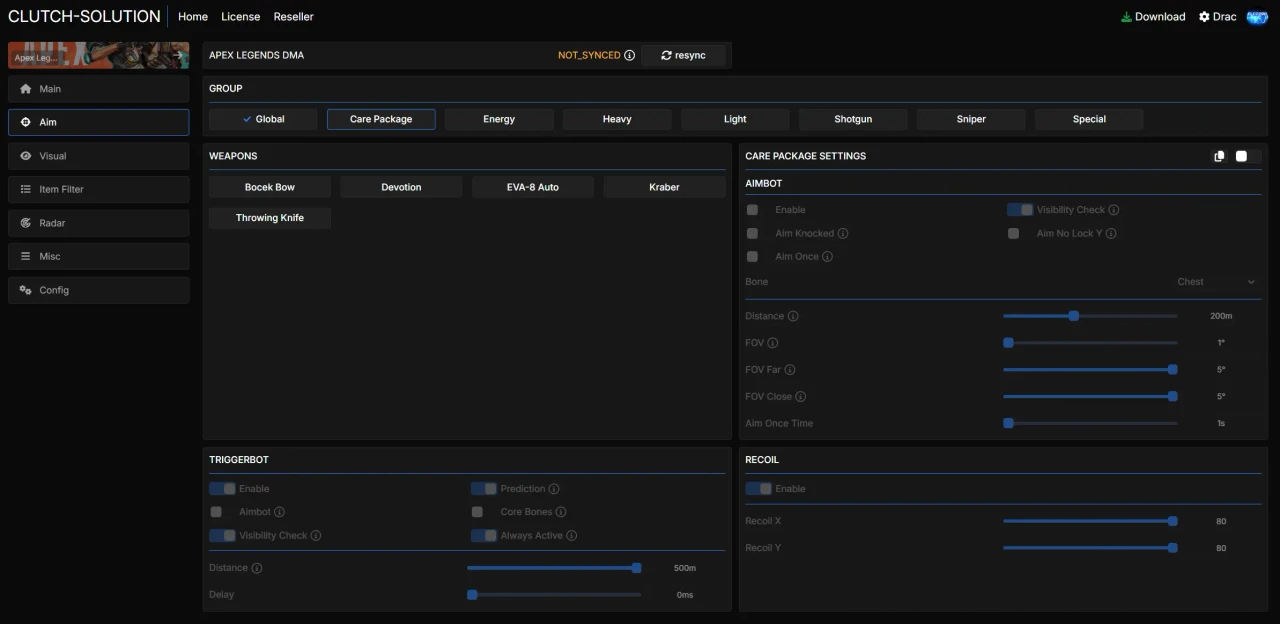
Task: Check the Aim Once checkbox
Action: pos(752,256)
